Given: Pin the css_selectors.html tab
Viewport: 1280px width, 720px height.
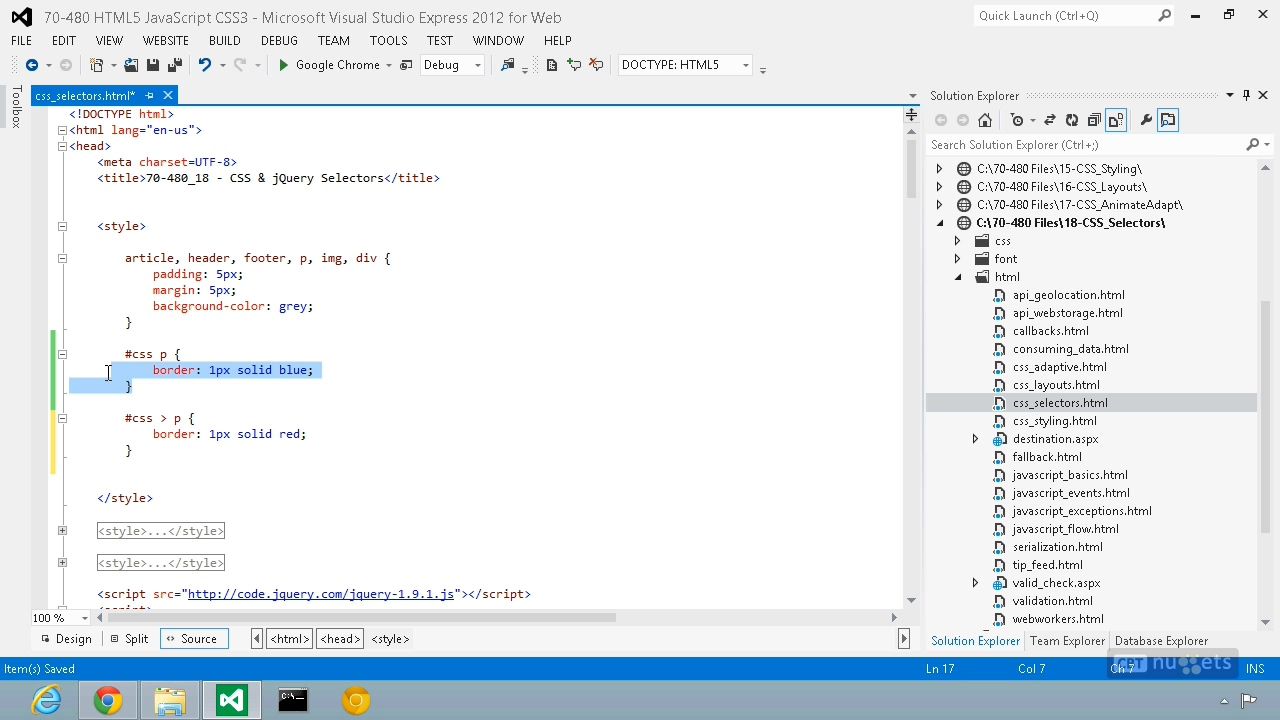Looking at the screenshot, I should pos(149,96).
